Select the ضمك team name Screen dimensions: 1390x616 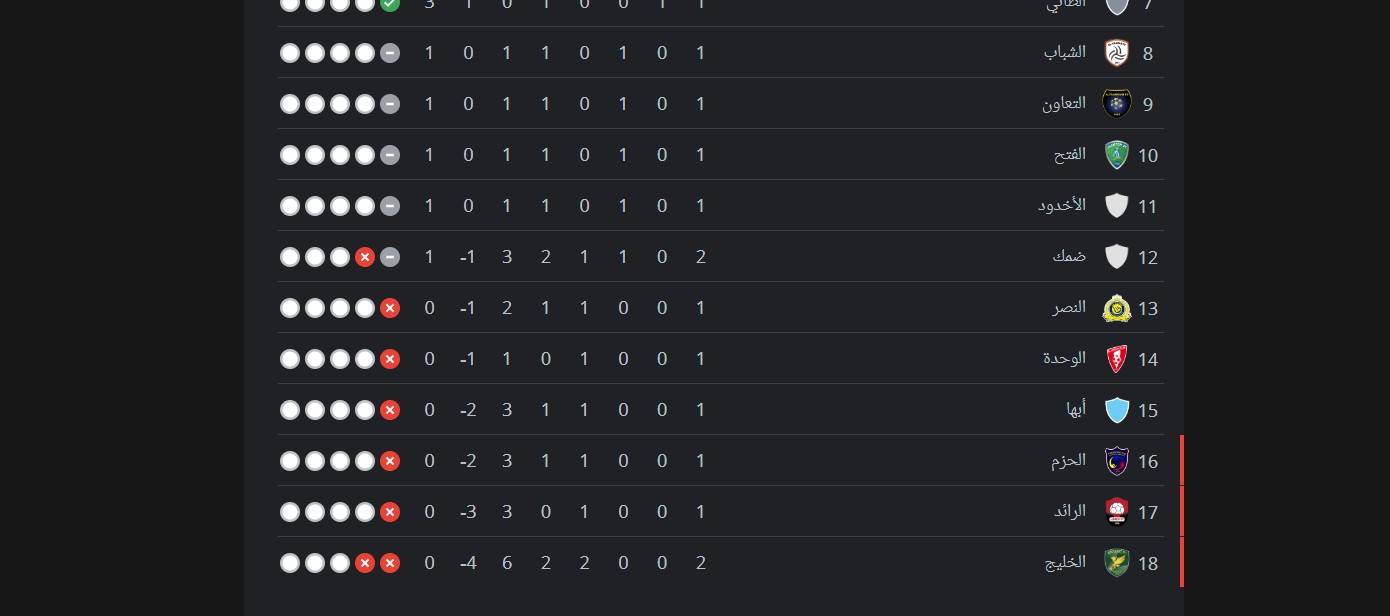tap(1069, 256)
